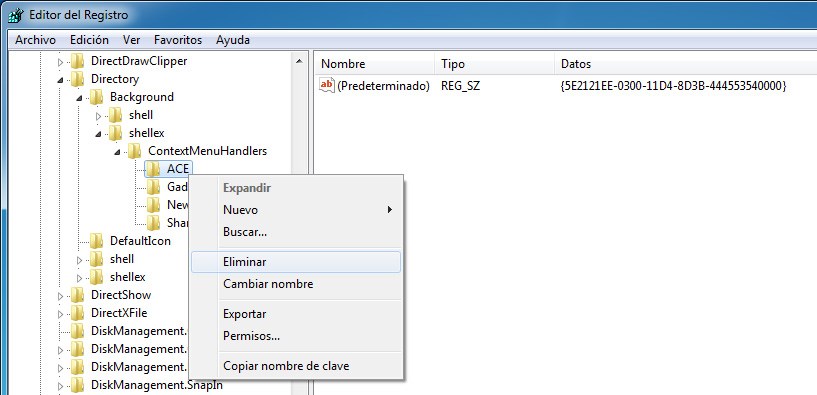Click the Shar... key folder icon
This screenshot has width=817, height=395.
click(153, 223)
